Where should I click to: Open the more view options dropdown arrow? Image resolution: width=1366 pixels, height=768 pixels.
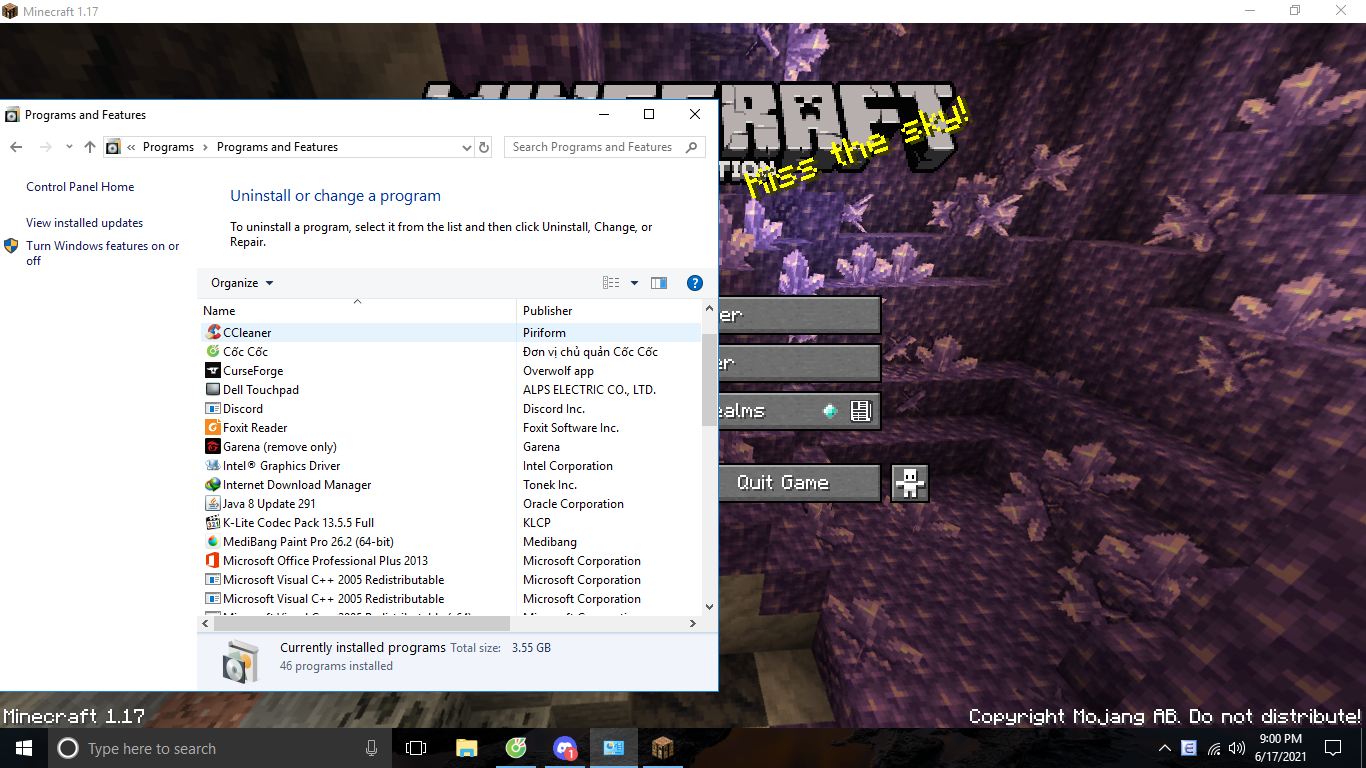pos(634,283)
